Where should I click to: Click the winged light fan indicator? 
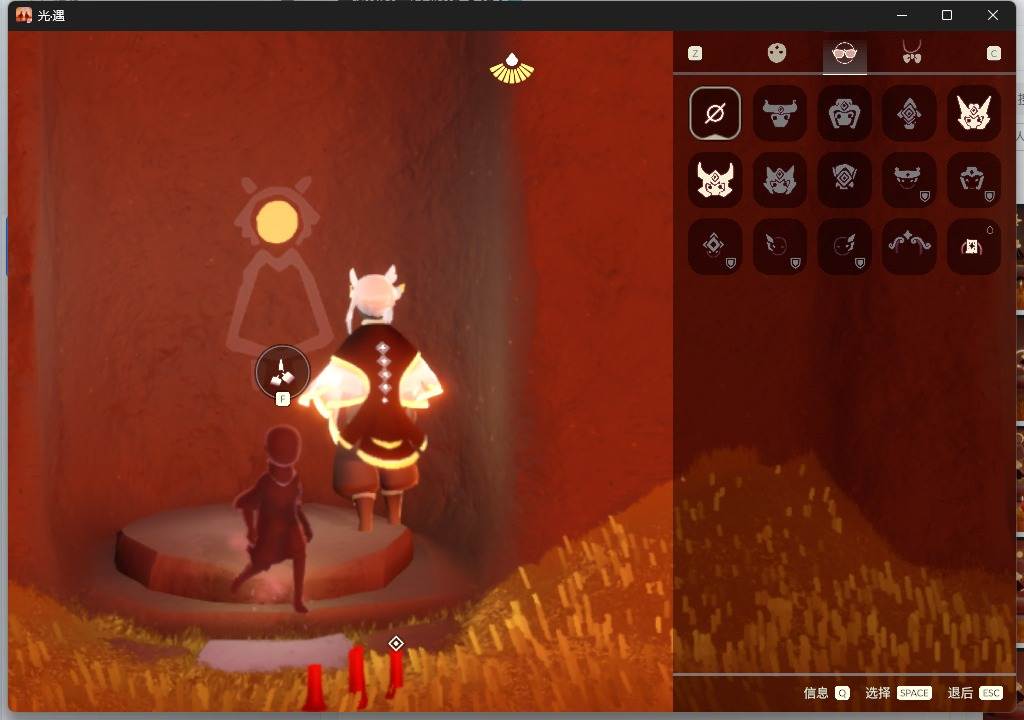click(512, 69)
